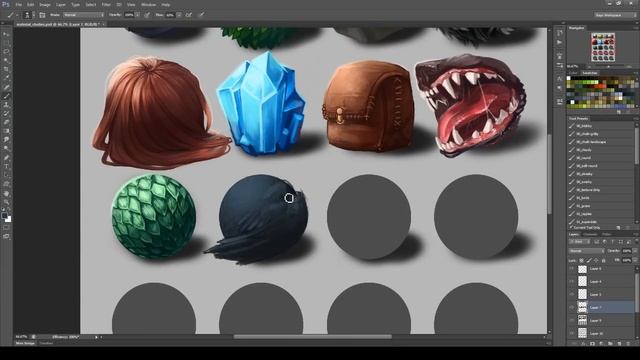
Task: Open the Actions panel play icon in dock
Action: tap(559, 42)
